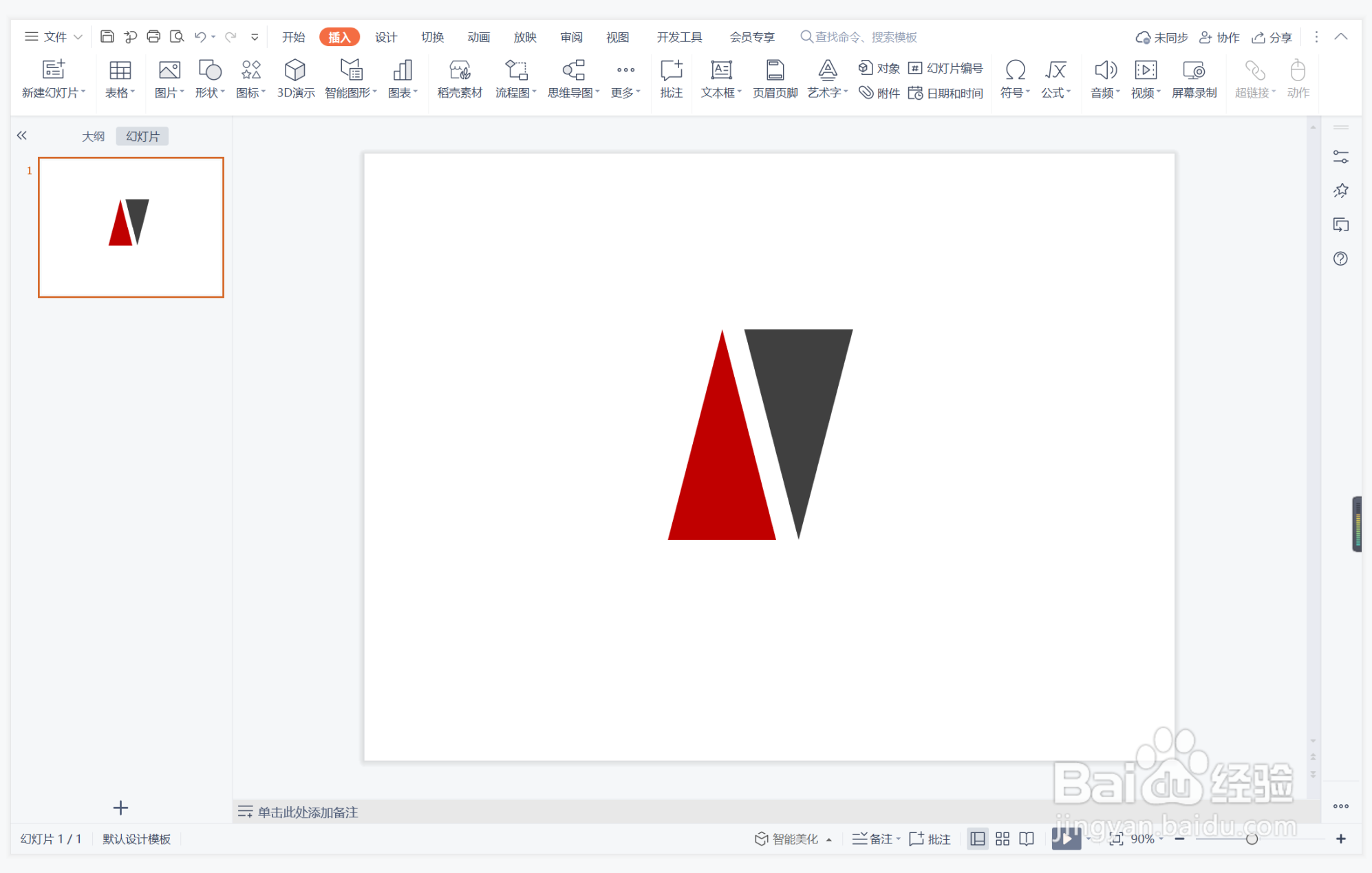Image resolution: width=1372 pixels, height=873 pixels.
Task: Toggle Normal view in status bar
Action: [977, 839]
